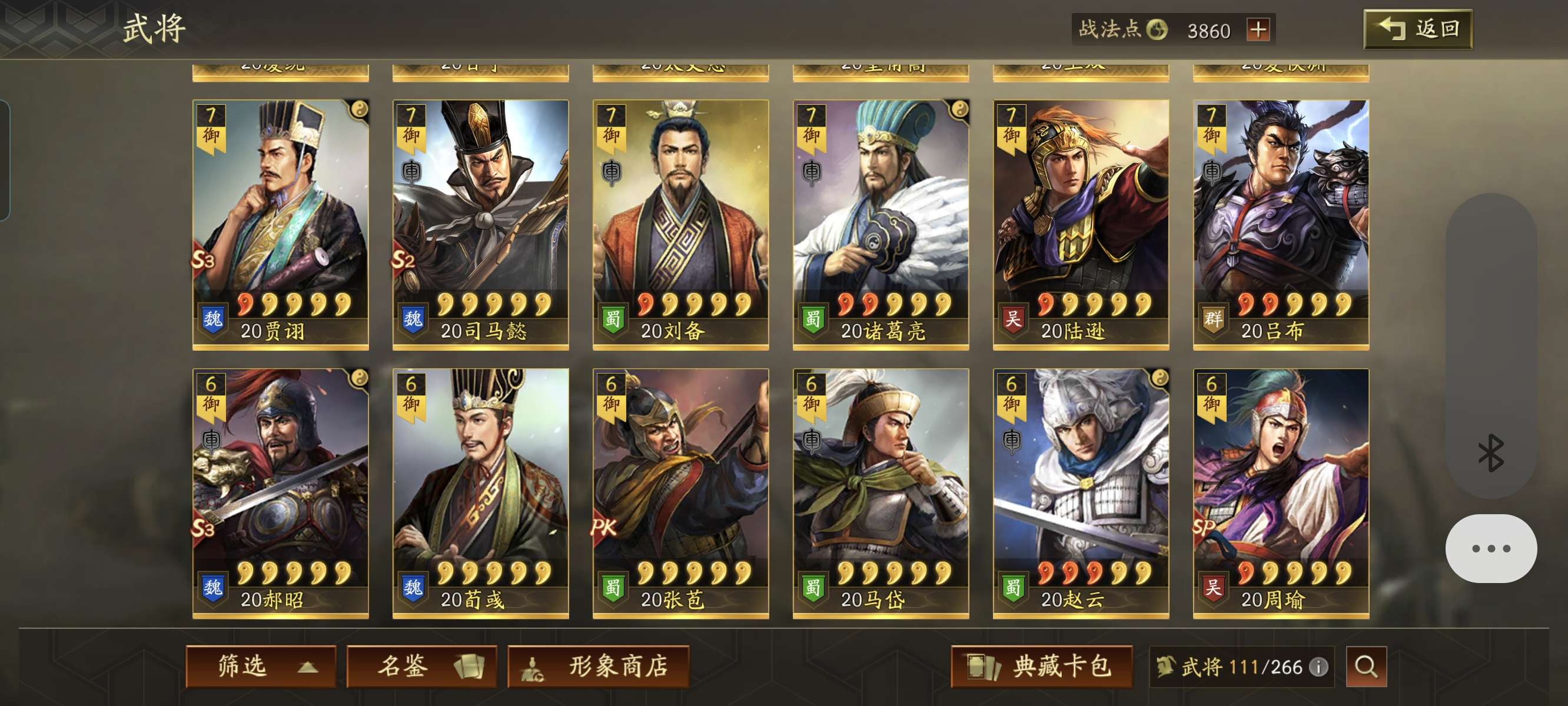Open the 形象商店 appearance shop
The height and width of the screenshot is (706, 1568).
tap(599, 667)
